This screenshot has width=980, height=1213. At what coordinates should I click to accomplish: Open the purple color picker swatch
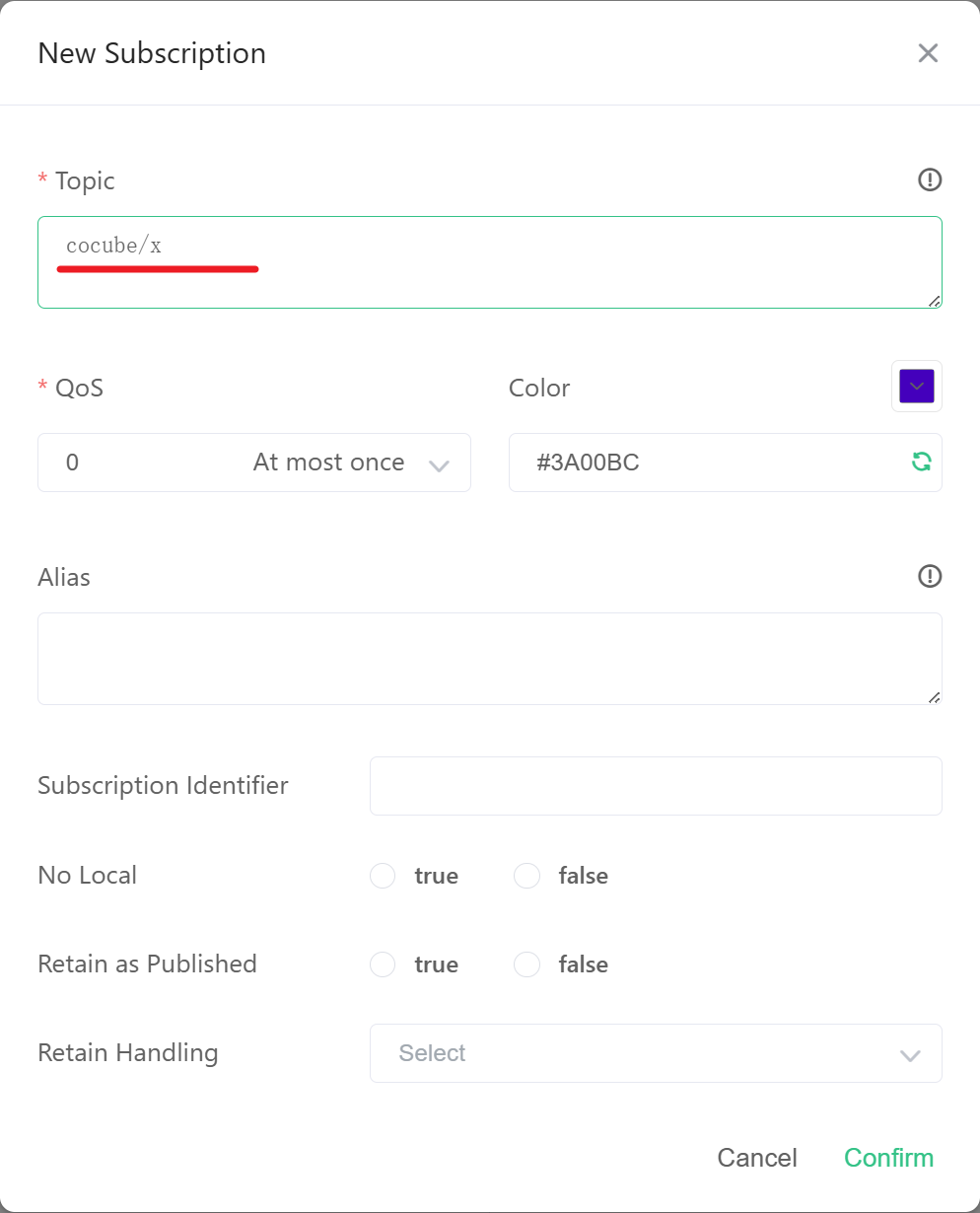click(x=917, y=386)
